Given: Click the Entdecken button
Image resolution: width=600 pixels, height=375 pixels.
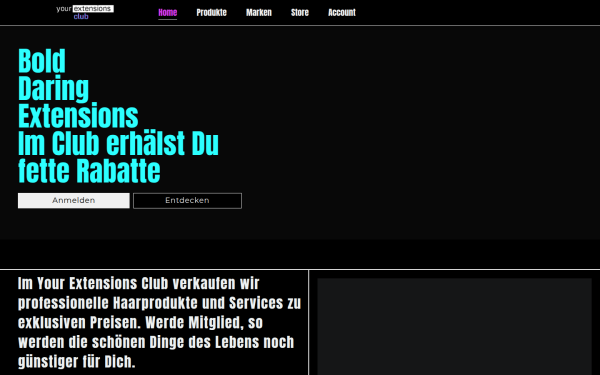Looking at the screenshot, I should [x=188, y=201].
